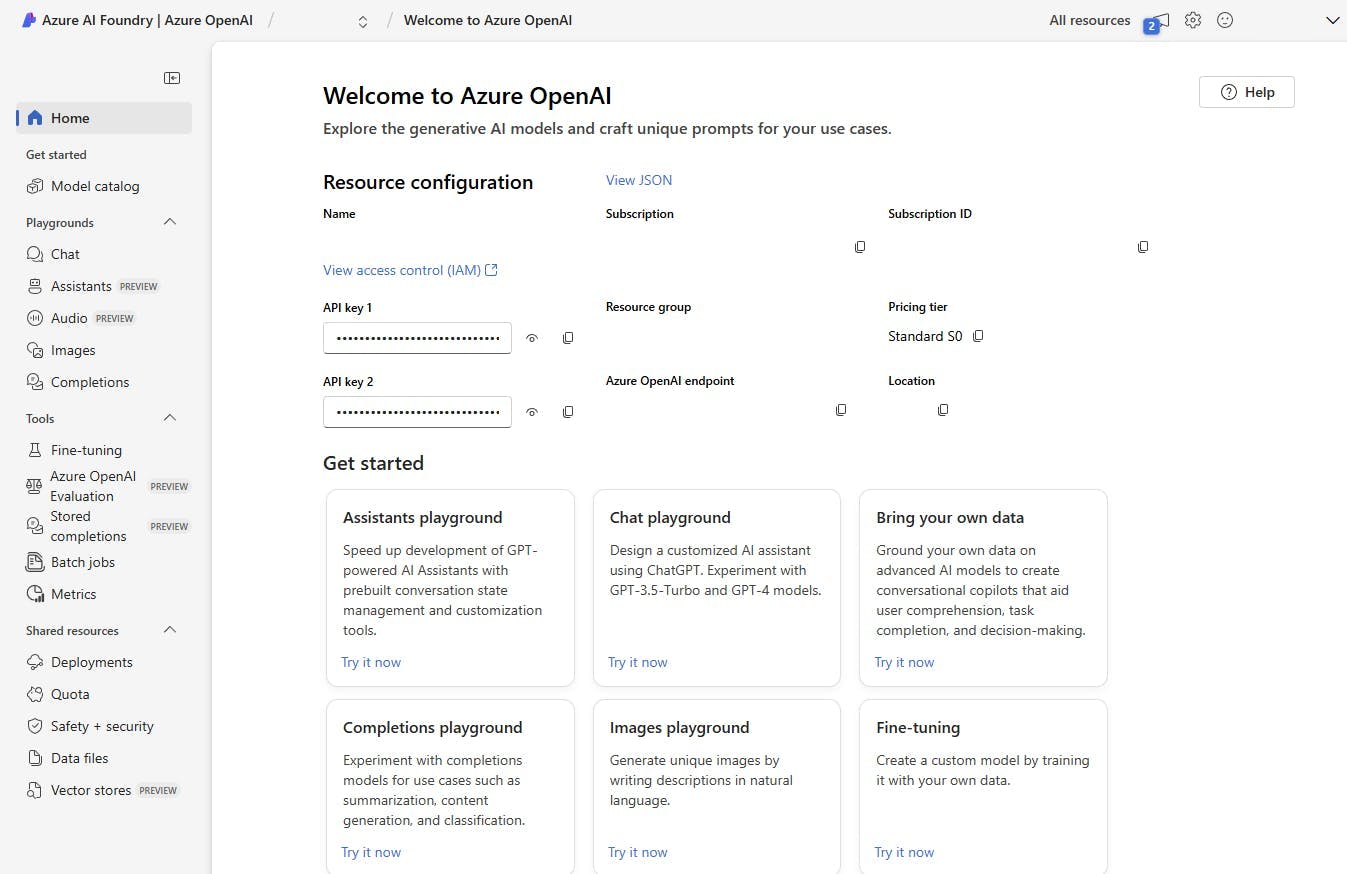
Task: Collapse the Tools section
Action: 170,418
